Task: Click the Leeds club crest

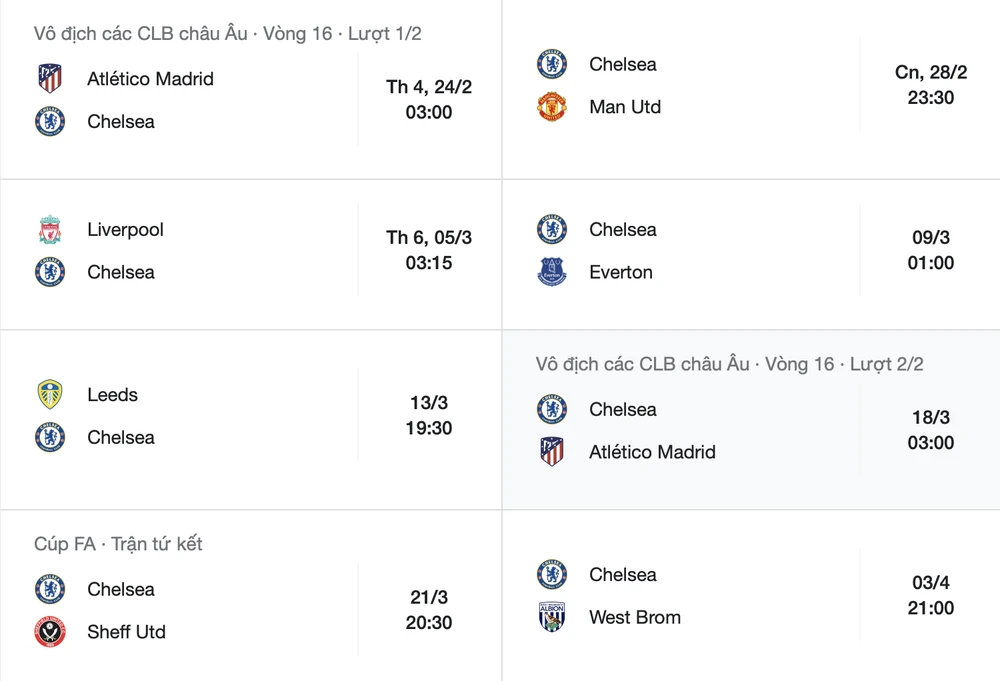Action: coord(50,395)
